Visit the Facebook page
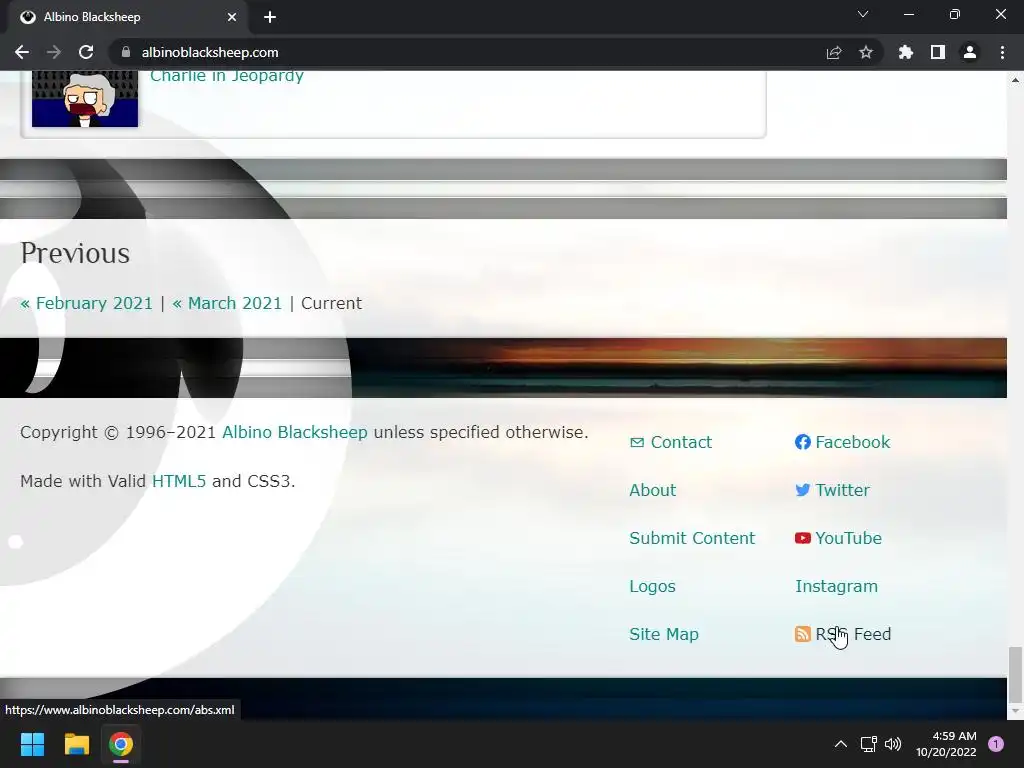1024x768 pixels. (852, 442)
